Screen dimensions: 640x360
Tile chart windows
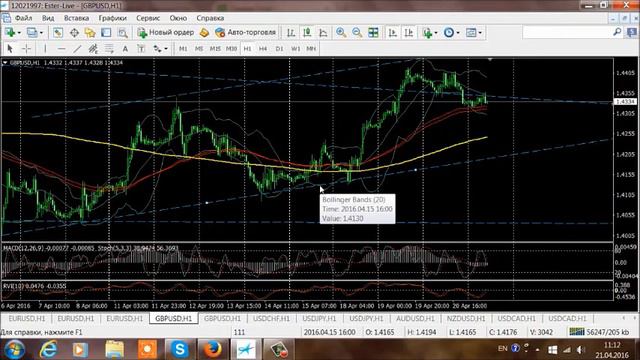pos(373,33)
